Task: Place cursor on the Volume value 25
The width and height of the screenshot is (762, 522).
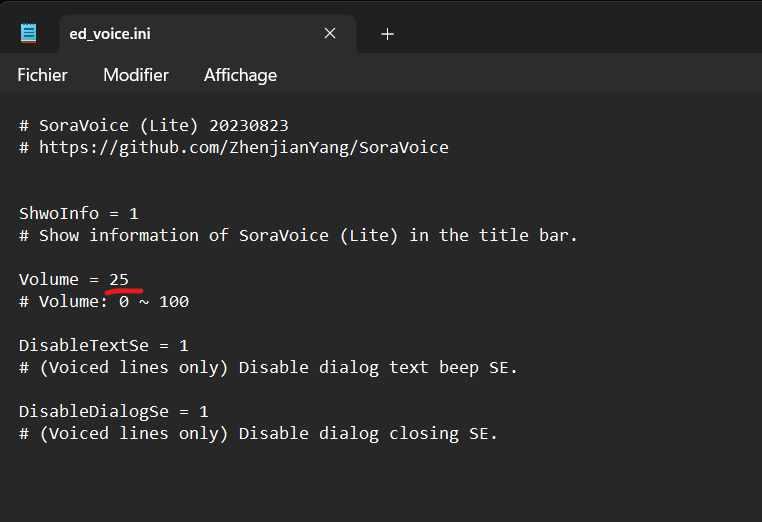Action: click(119, 279)
